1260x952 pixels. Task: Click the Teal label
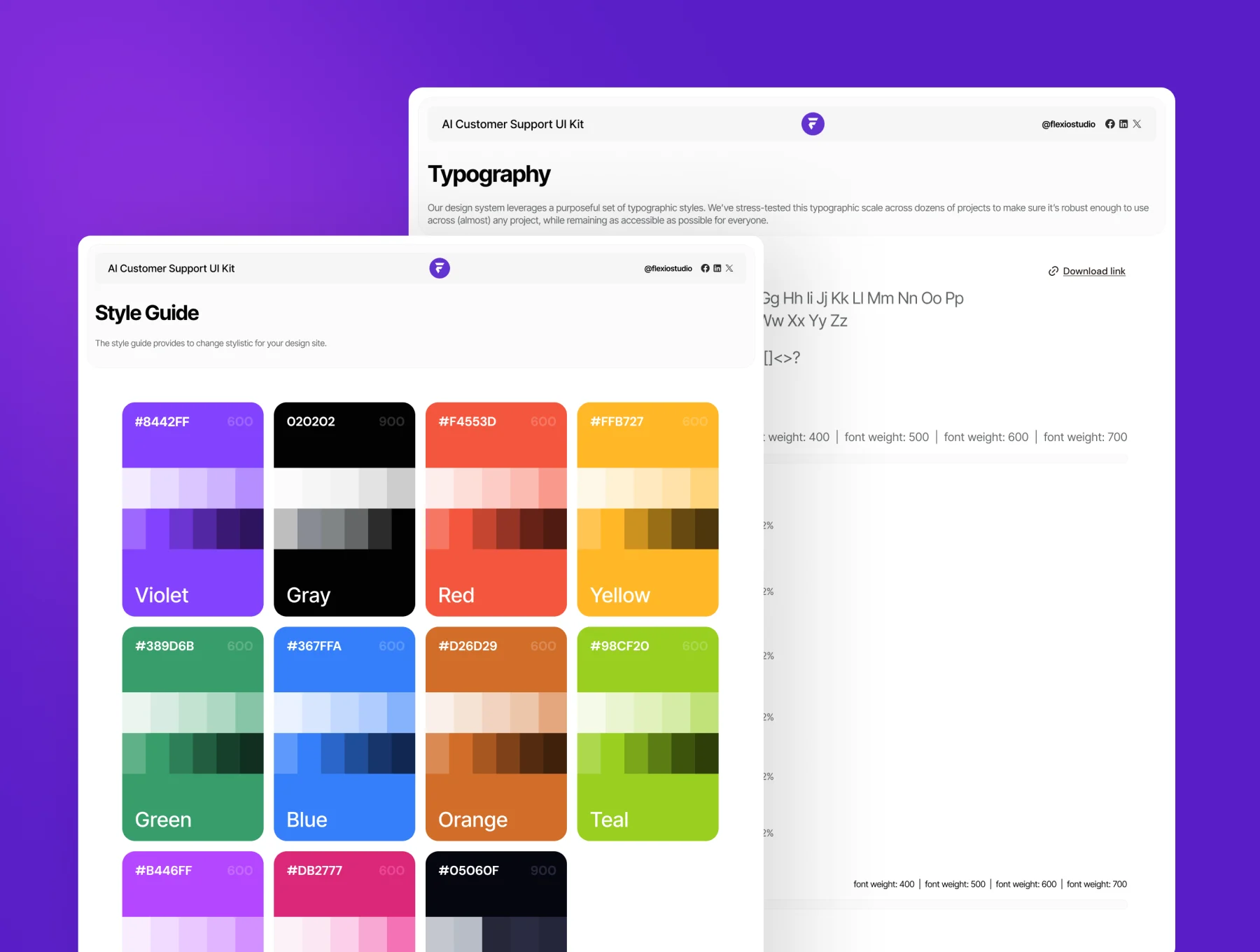pyautogui.click(x=609, y=820)
